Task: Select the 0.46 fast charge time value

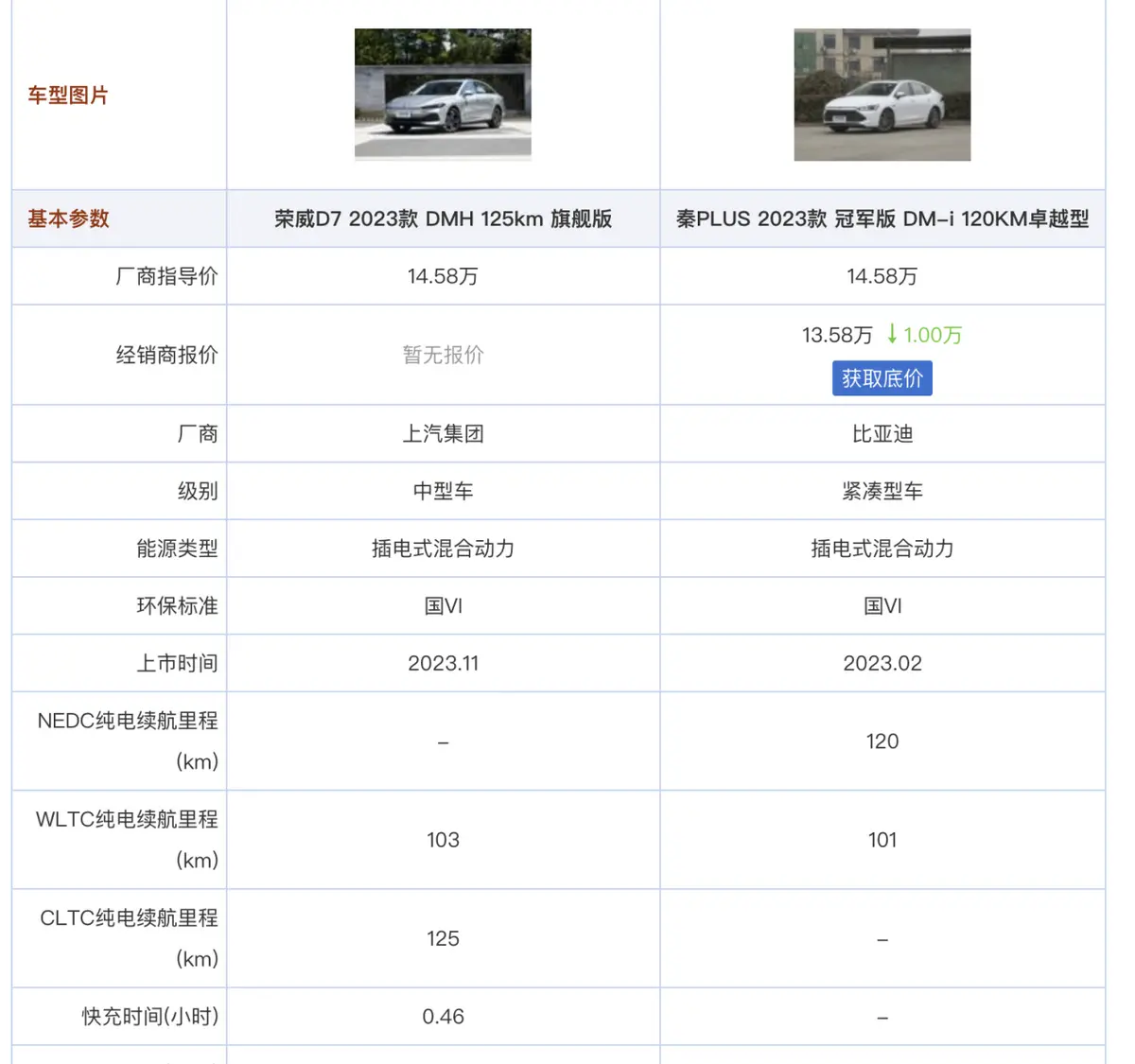Action: pos(443,1017)
